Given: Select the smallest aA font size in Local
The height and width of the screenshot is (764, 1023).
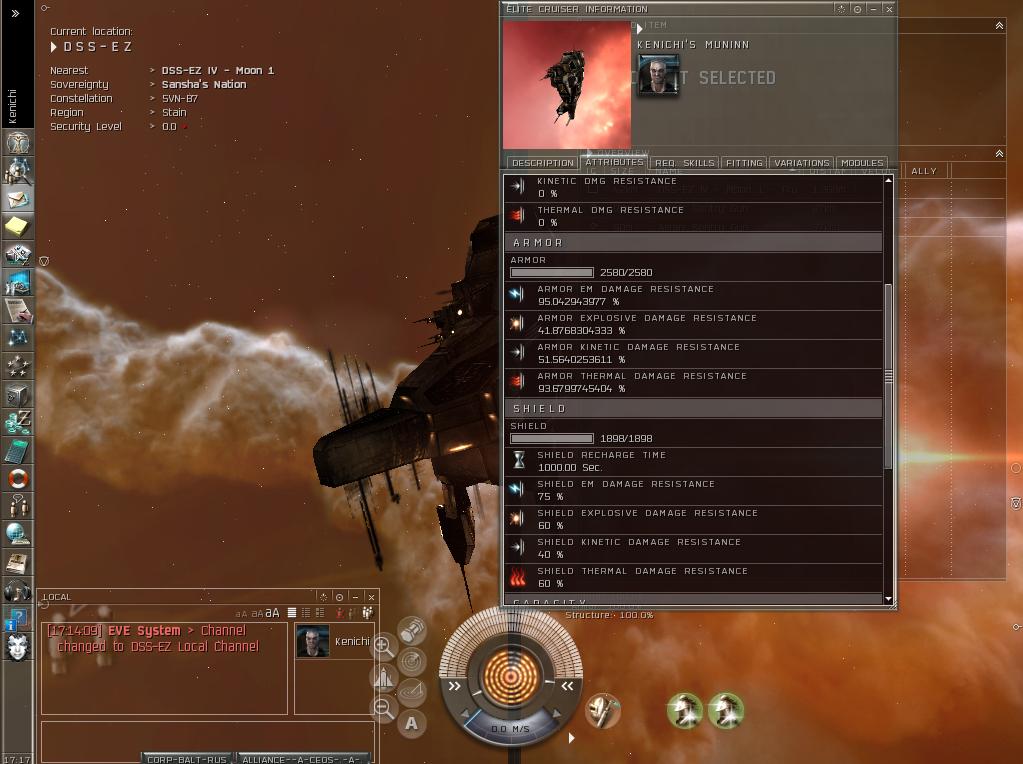Looking at the screenshot, I should tap(241, 614).
